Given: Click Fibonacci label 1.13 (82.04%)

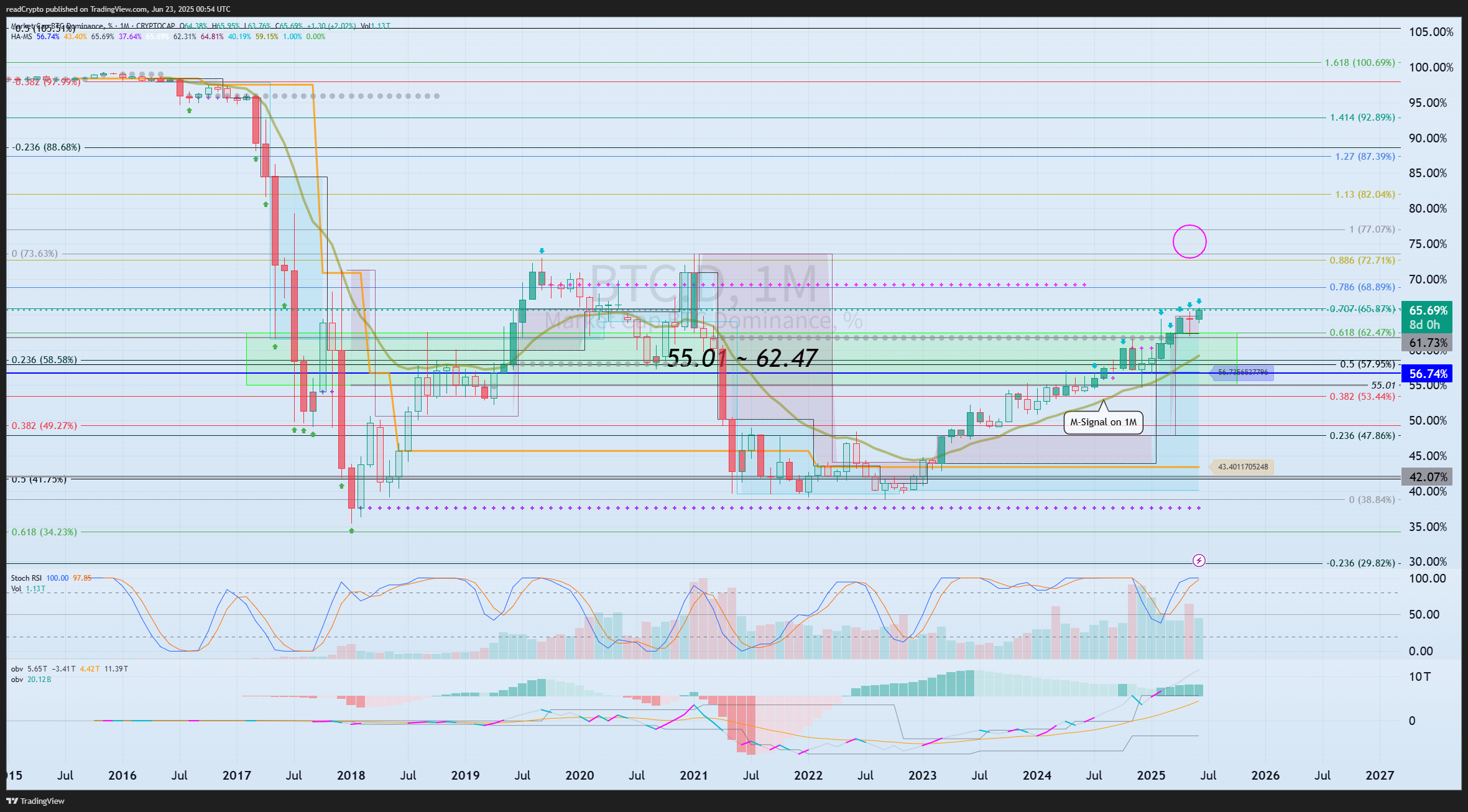Looking at the screenshot, I should 1365,195.
